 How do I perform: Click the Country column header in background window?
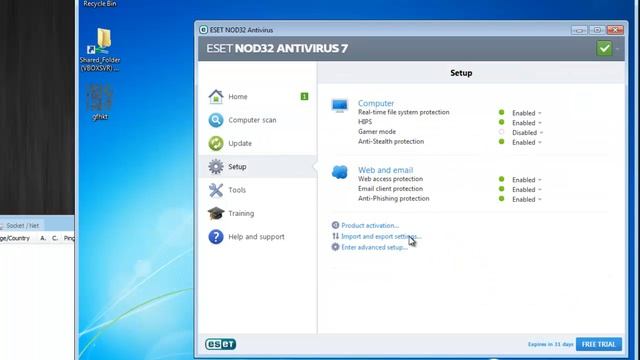[x=16, y=238]
